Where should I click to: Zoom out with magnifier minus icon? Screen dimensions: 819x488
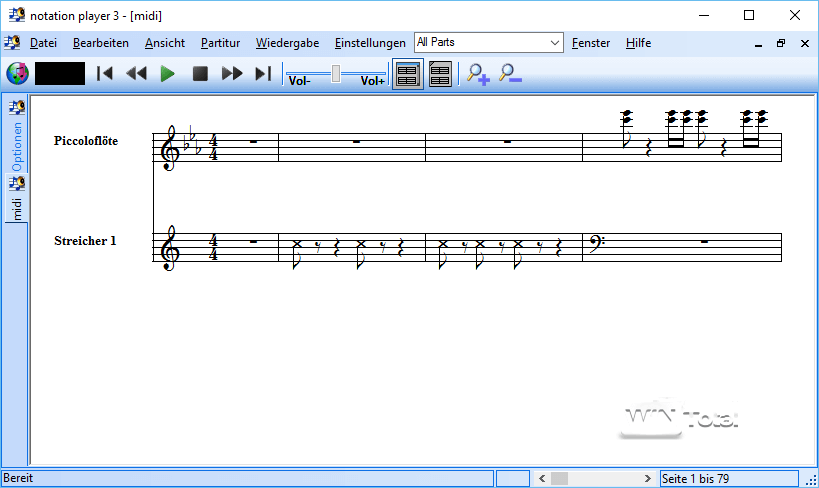tap(510, 73)
